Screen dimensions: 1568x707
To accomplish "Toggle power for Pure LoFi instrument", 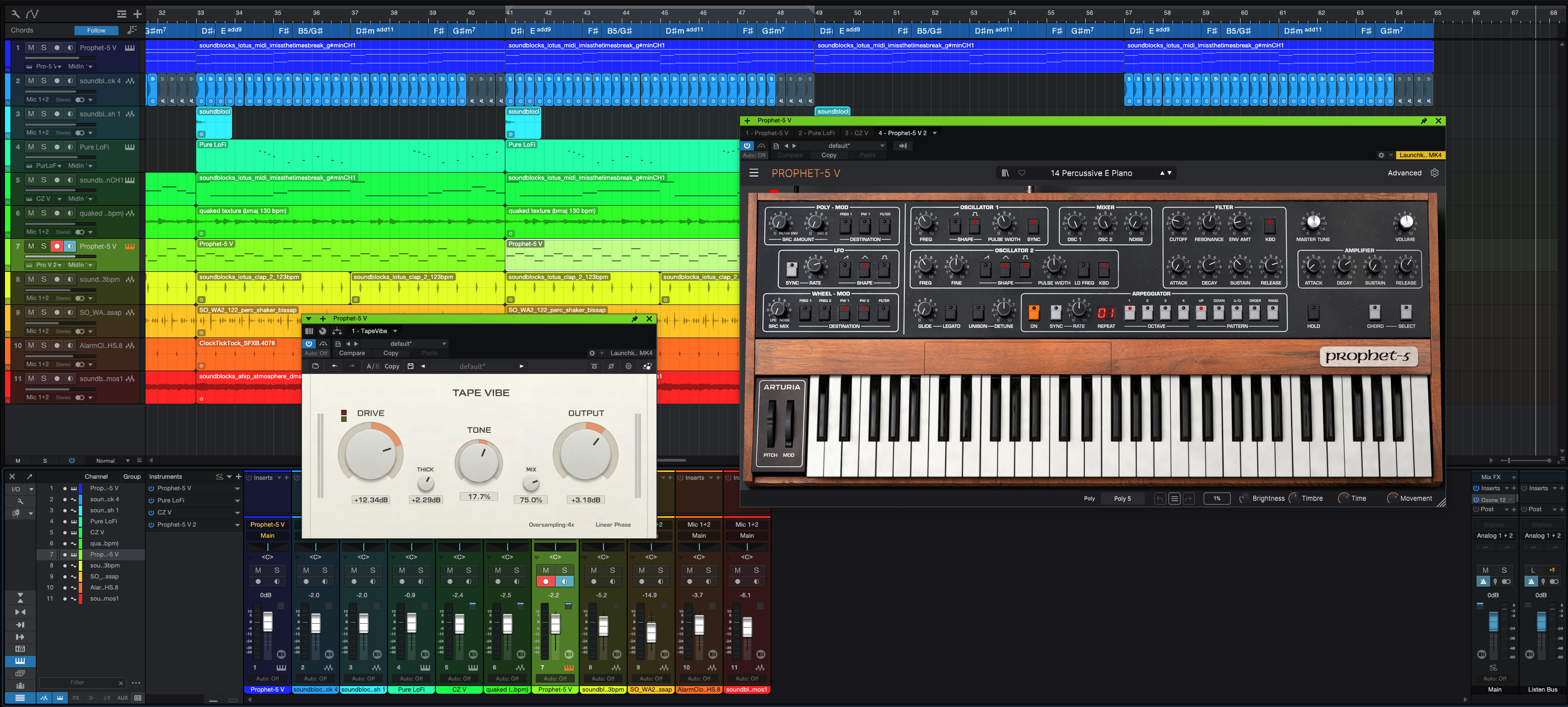I will [151, 501].
